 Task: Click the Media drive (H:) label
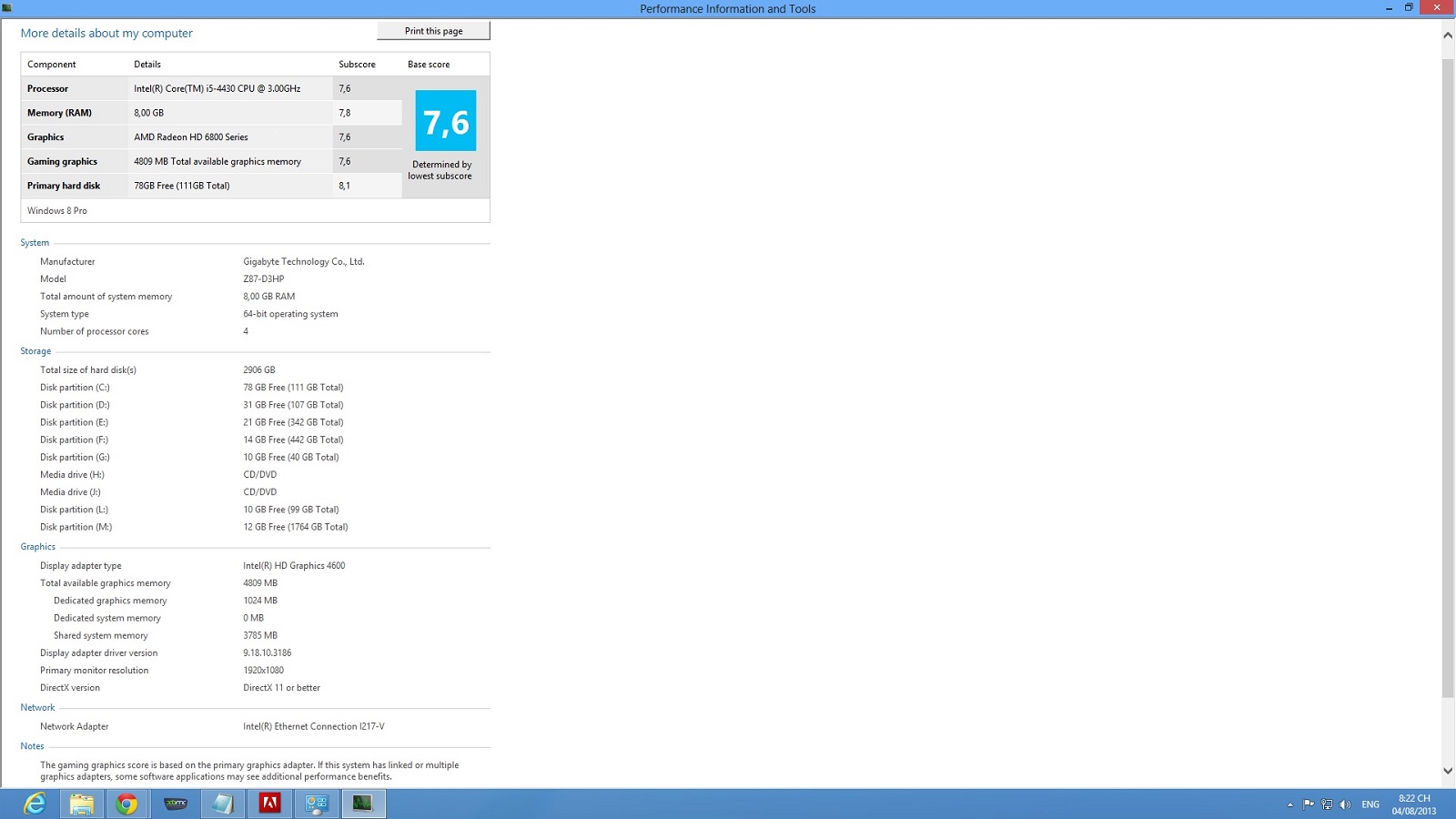(72, 474)
